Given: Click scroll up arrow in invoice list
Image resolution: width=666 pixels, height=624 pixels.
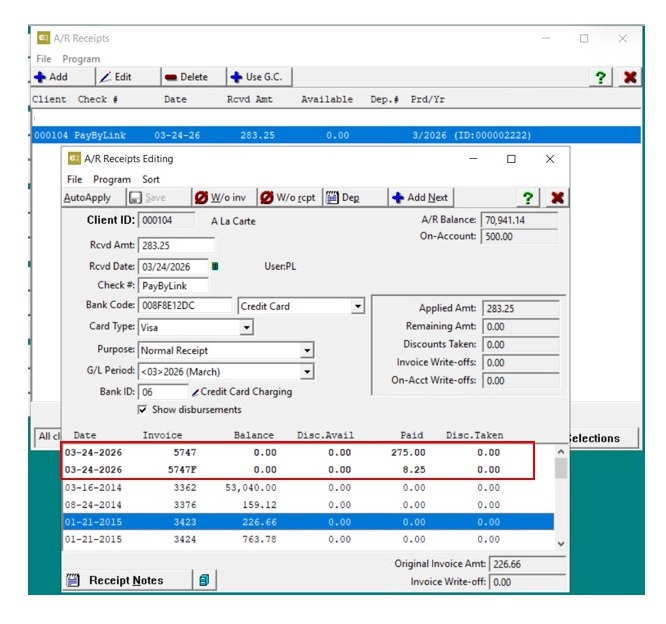Looking at the screenshot, I should tap(561, 452).
